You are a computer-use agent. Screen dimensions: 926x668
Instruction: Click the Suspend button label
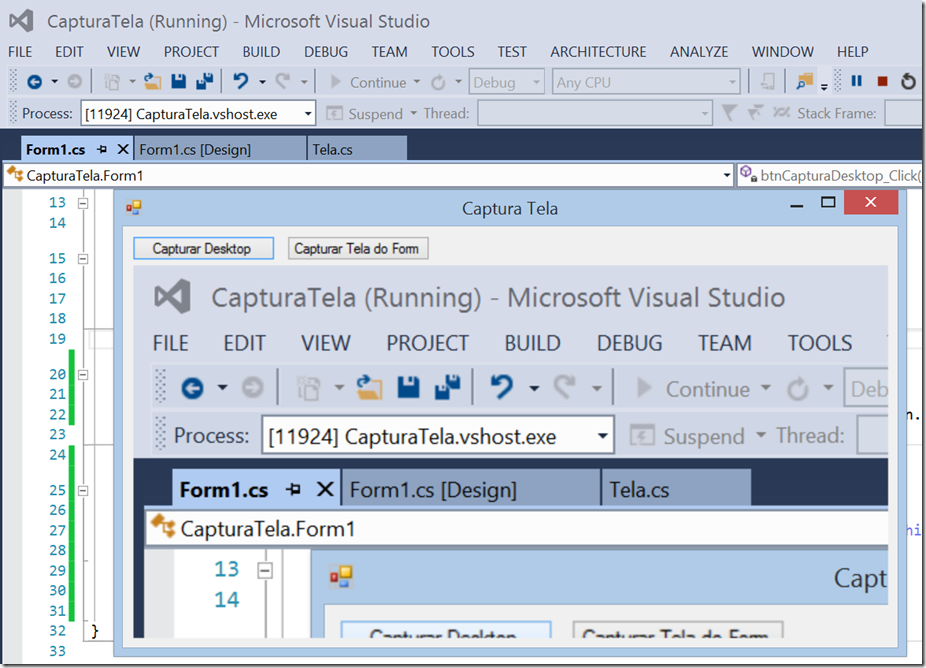click(376, 113)
